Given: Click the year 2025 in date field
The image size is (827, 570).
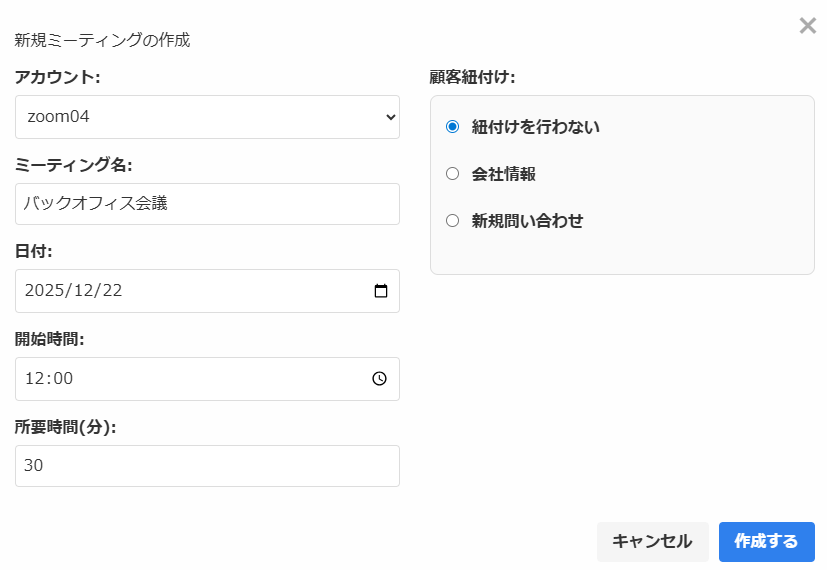Looking at the screenshot, I should click(44, 291).
